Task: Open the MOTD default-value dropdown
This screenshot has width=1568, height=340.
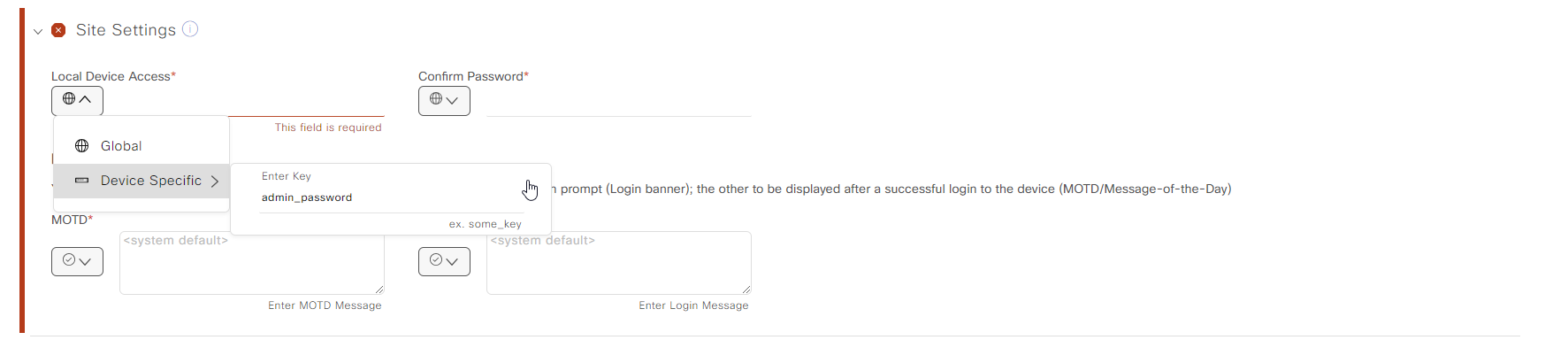Action: (77, 261)
